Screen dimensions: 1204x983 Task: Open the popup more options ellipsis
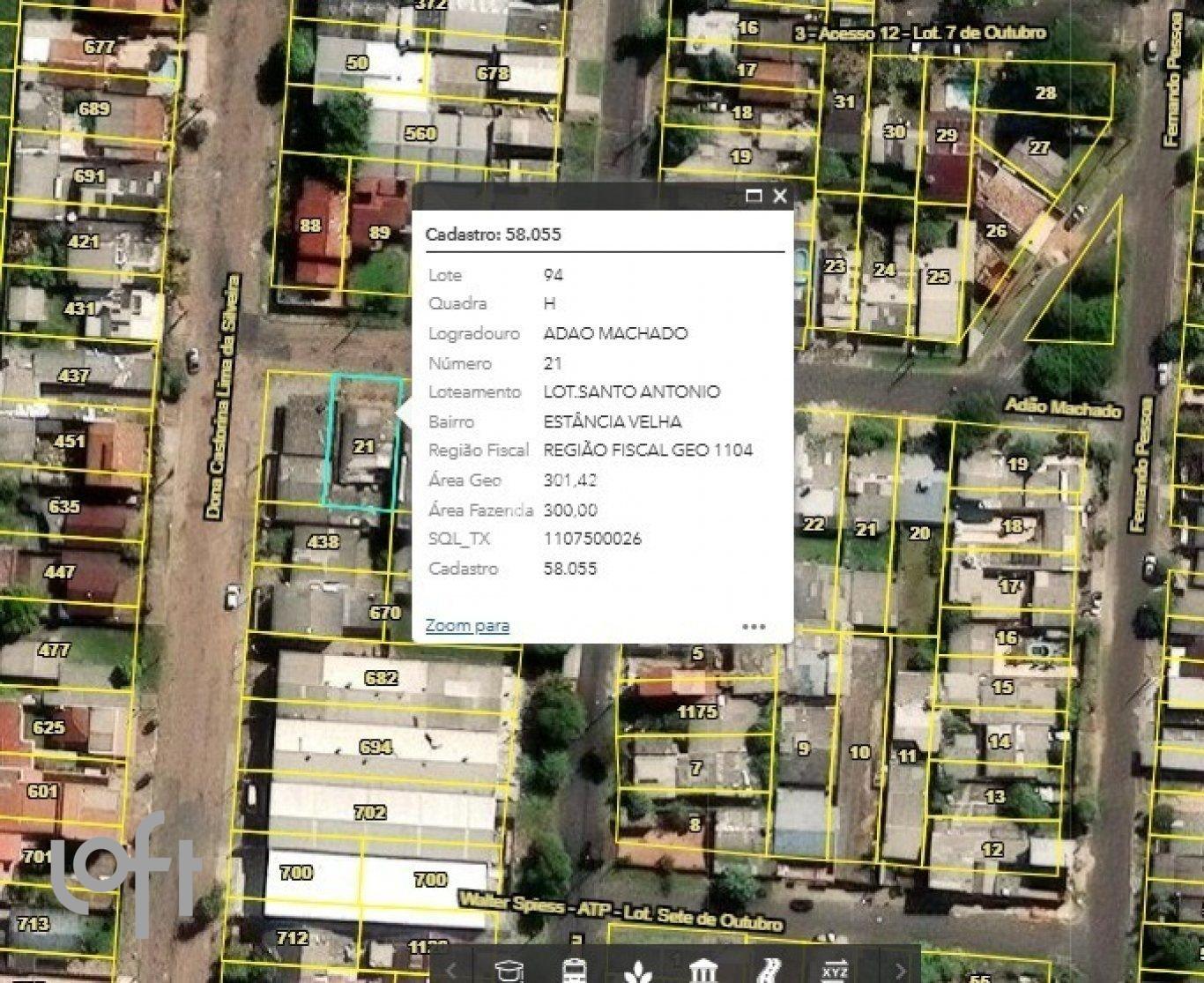point(754,626)
